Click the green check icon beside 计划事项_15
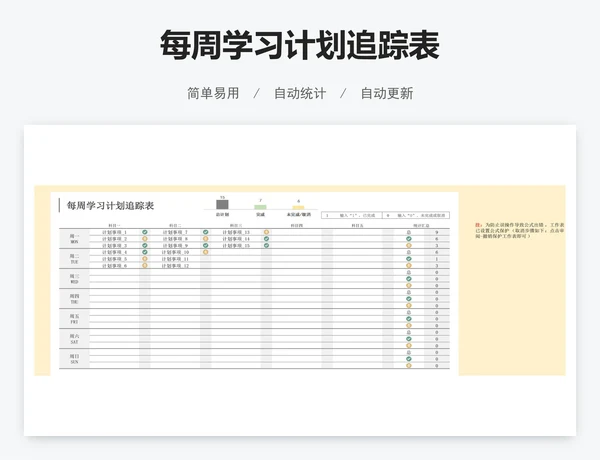 coord(266,245)
